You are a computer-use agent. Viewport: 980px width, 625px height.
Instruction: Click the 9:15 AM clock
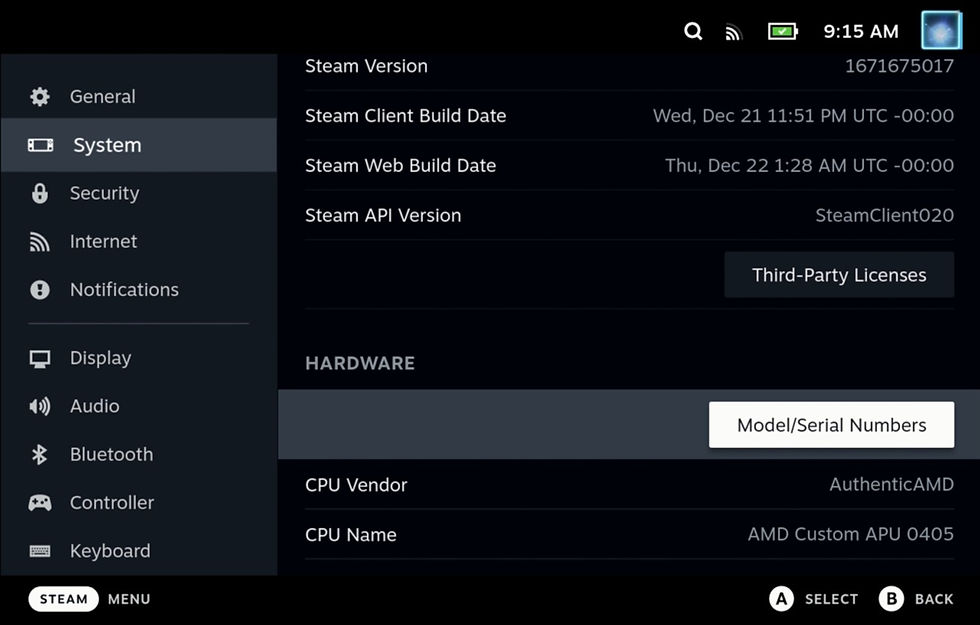pyautogui.click(x=861, y=31)
